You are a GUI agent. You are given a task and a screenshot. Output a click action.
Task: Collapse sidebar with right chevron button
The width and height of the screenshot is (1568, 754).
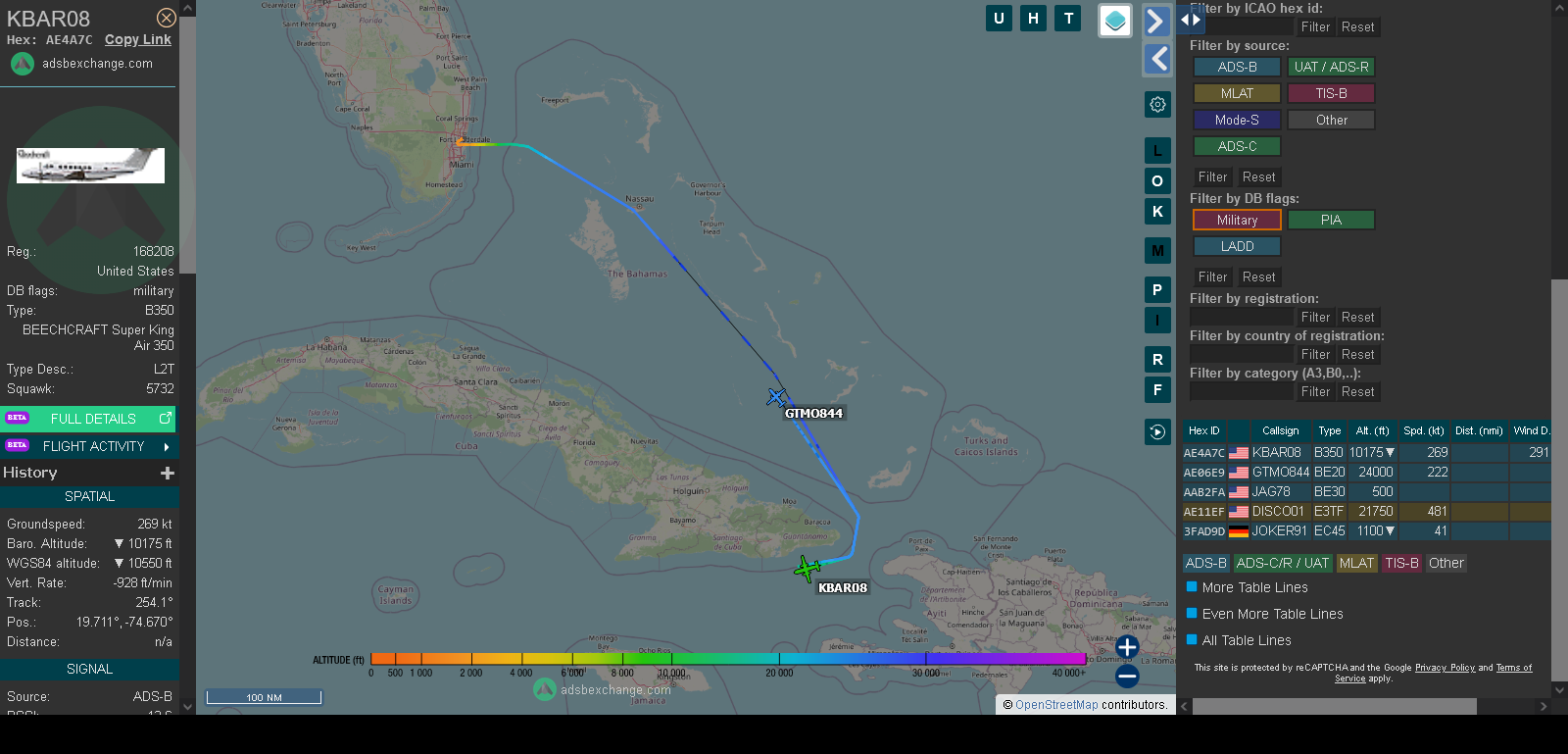pos(1156,21)
